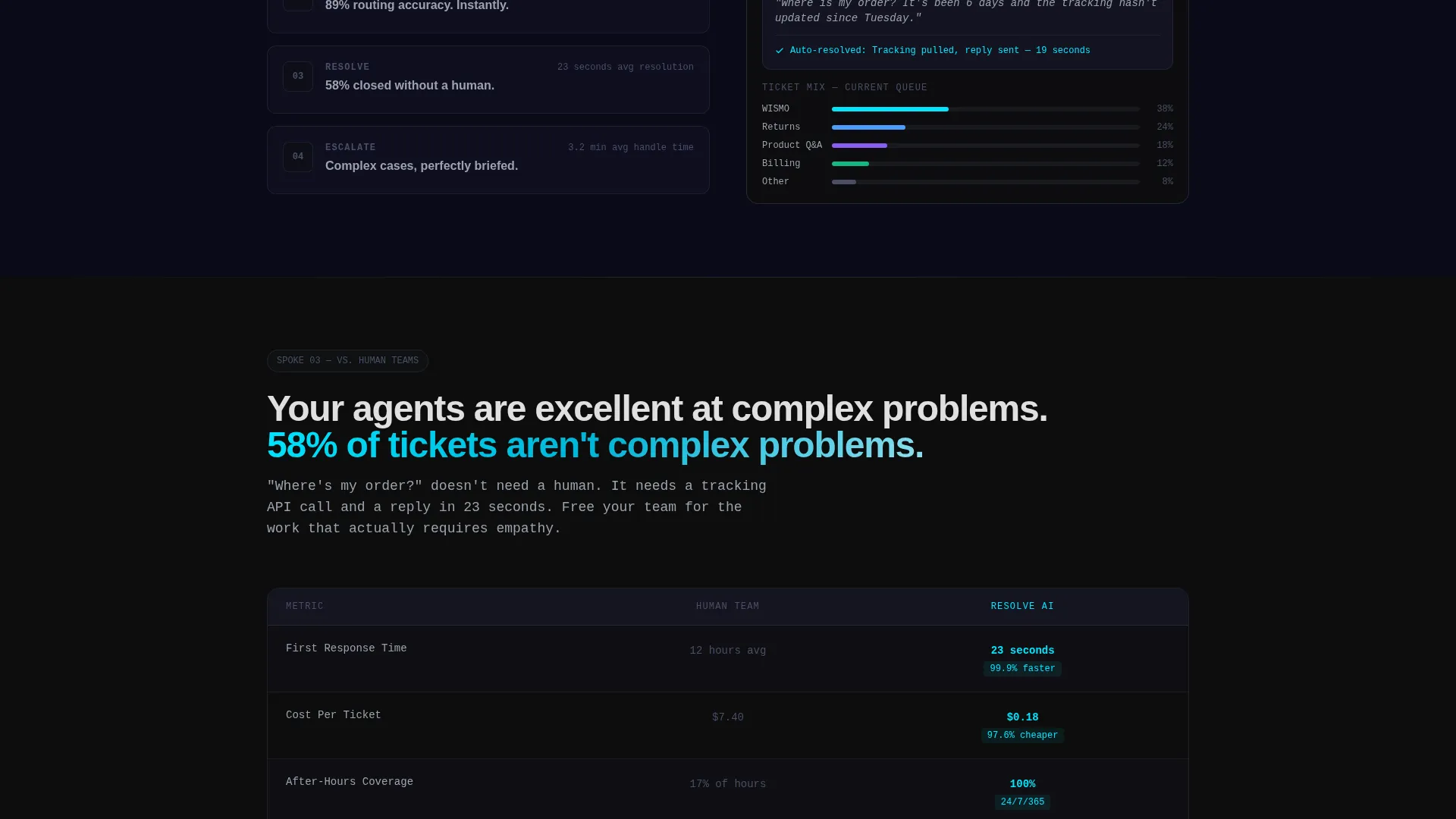Viewport: 1456px width, 819px height.
Task: Click the Product Q&A progress bar
Action: tap(986, 146)
